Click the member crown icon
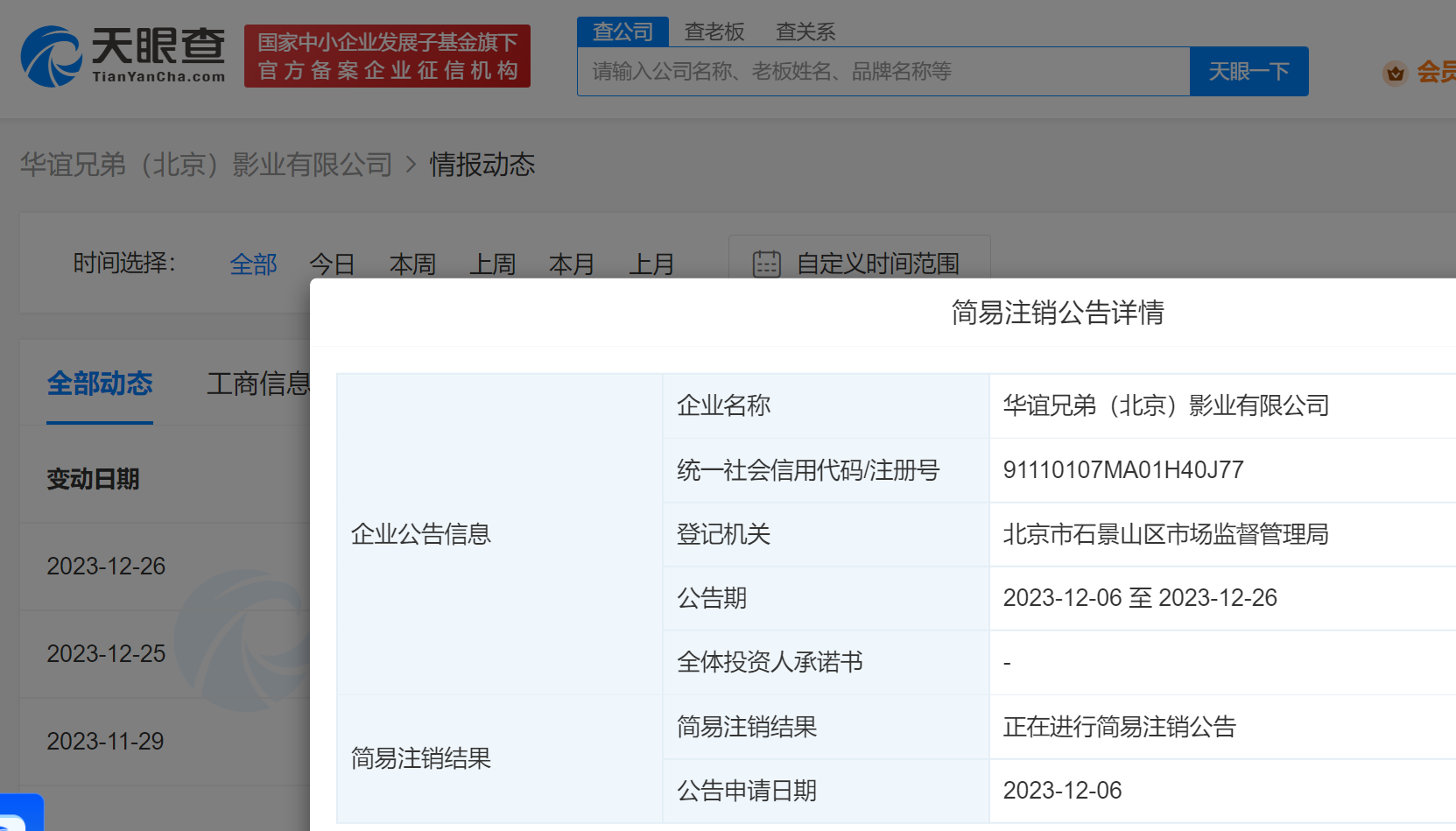The height and width of the screenshot is (831, 1456). pos(1396,73)
